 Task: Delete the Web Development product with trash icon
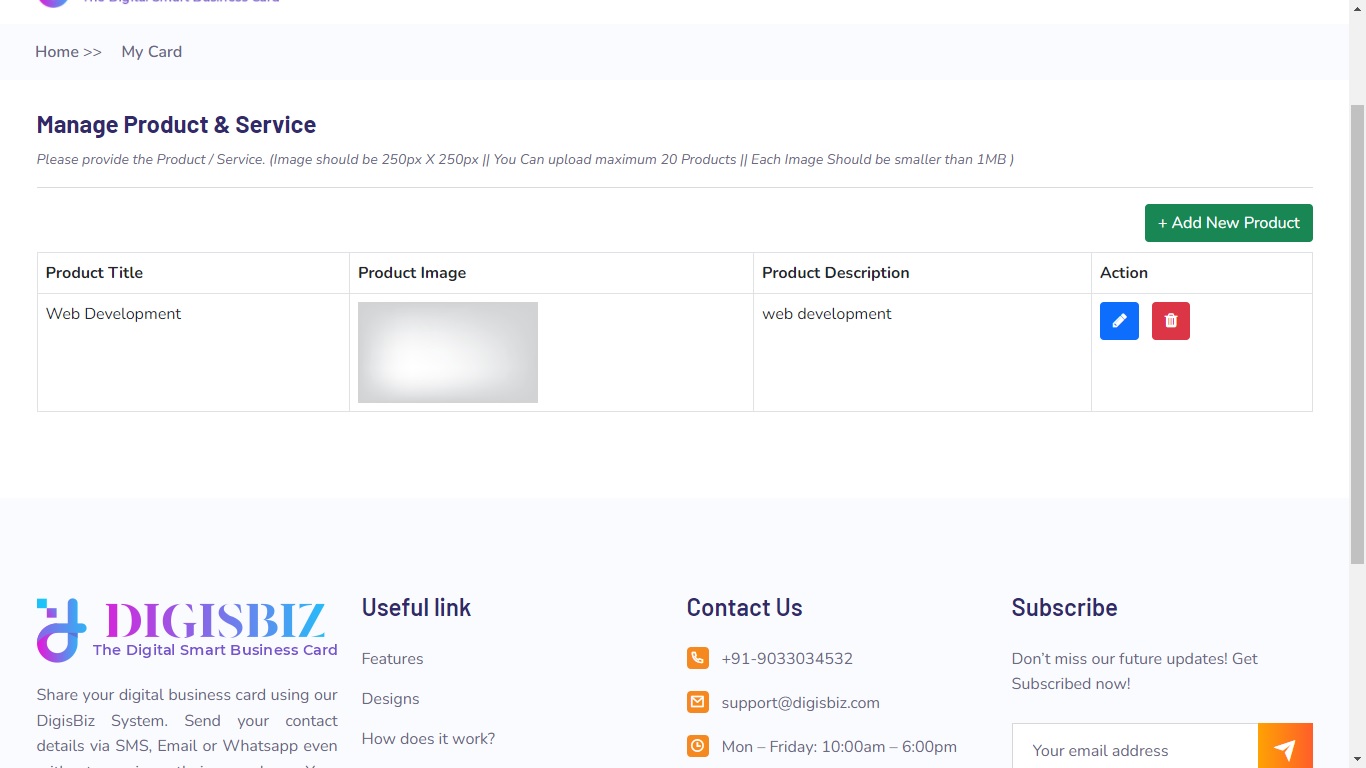point(1170,321)
